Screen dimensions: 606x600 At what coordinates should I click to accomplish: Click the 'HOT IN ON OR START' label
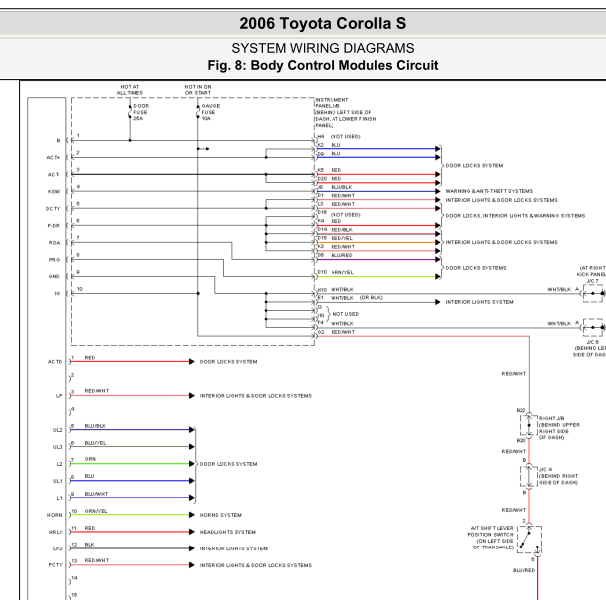coord(198,90)
